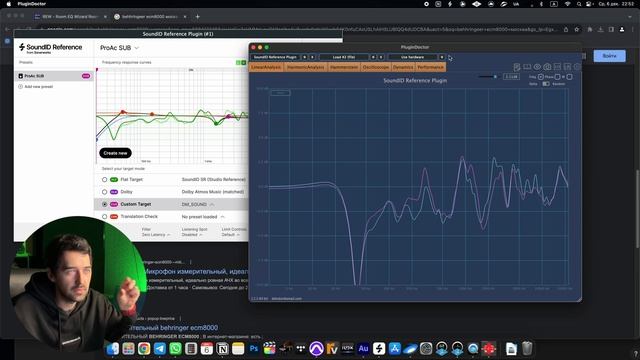This screenshot has width=640, height=360.
Task: Open the behringer ecm8000 search result link
Action: [x=173, y=327]
